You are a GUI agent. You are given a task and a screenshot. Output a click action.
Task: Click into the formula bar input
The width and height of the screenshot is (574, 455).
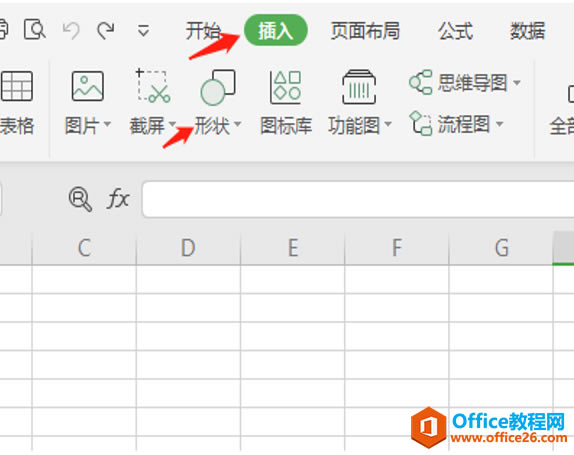(x=358, y=199)
